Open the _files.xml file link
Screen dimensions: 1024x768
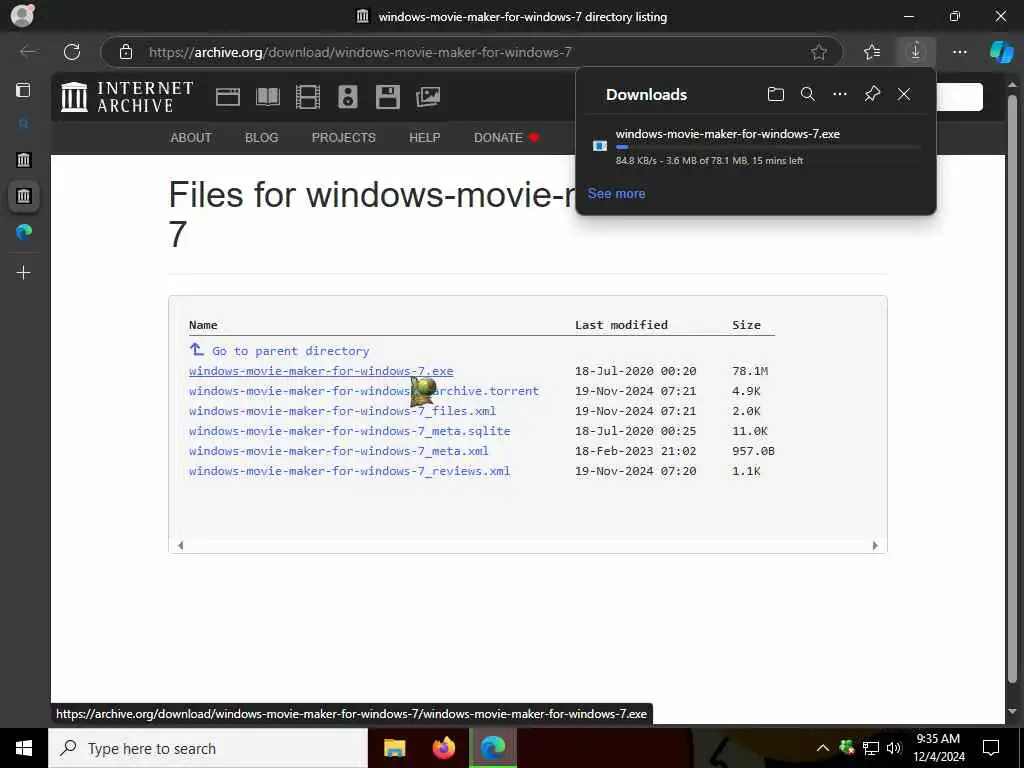(342, 411)
